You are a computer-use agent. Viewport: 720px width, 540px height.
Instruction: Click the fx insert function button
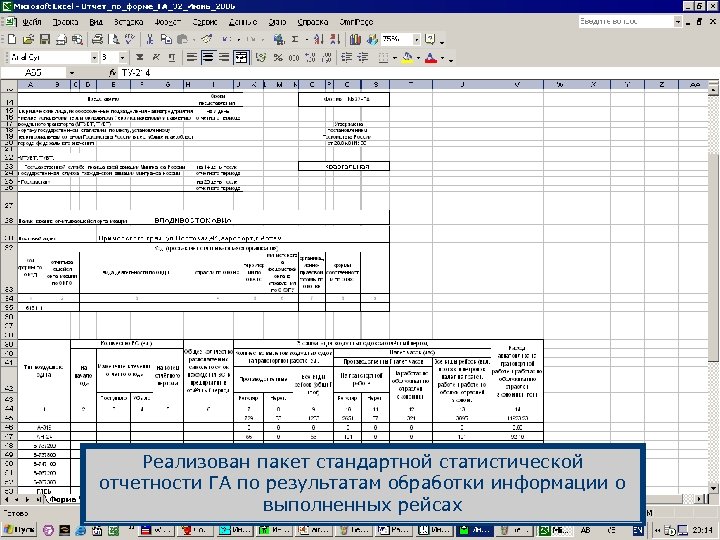(x=112, y=73)
